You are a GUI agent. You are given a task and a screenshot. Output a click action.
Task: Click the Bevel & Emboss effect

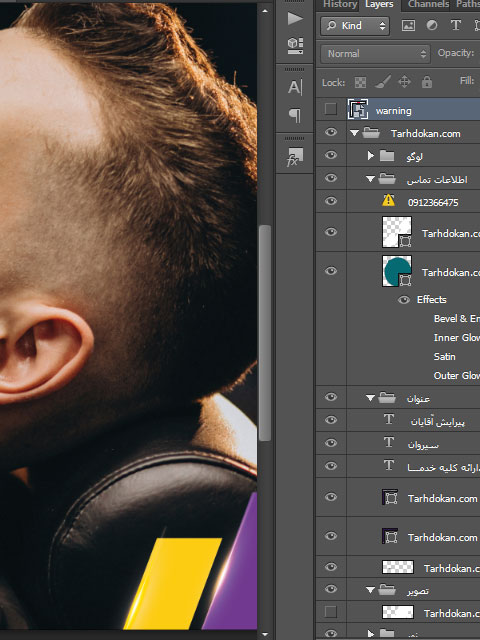457,319
